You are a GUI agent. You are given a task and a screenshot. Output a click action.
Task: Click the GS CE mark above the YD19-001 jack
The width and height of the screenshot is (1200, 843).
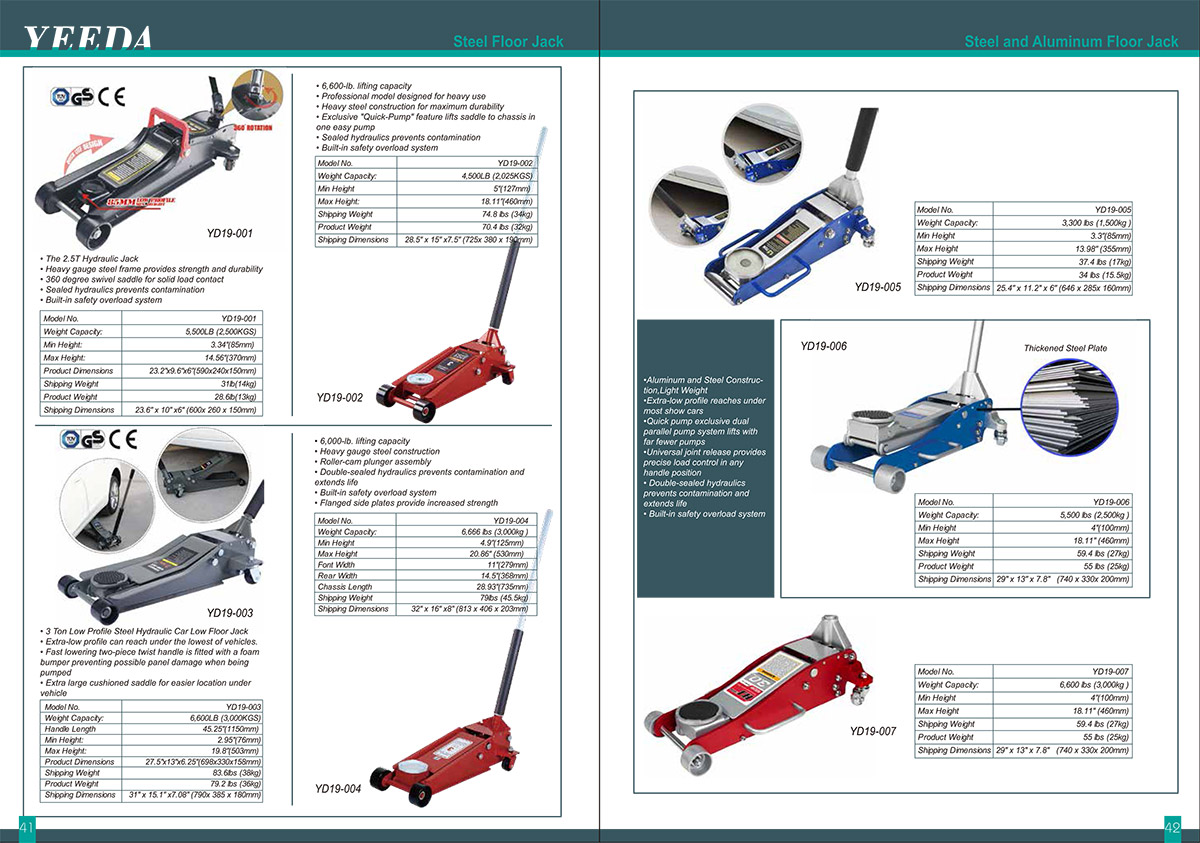click(89, 97)
